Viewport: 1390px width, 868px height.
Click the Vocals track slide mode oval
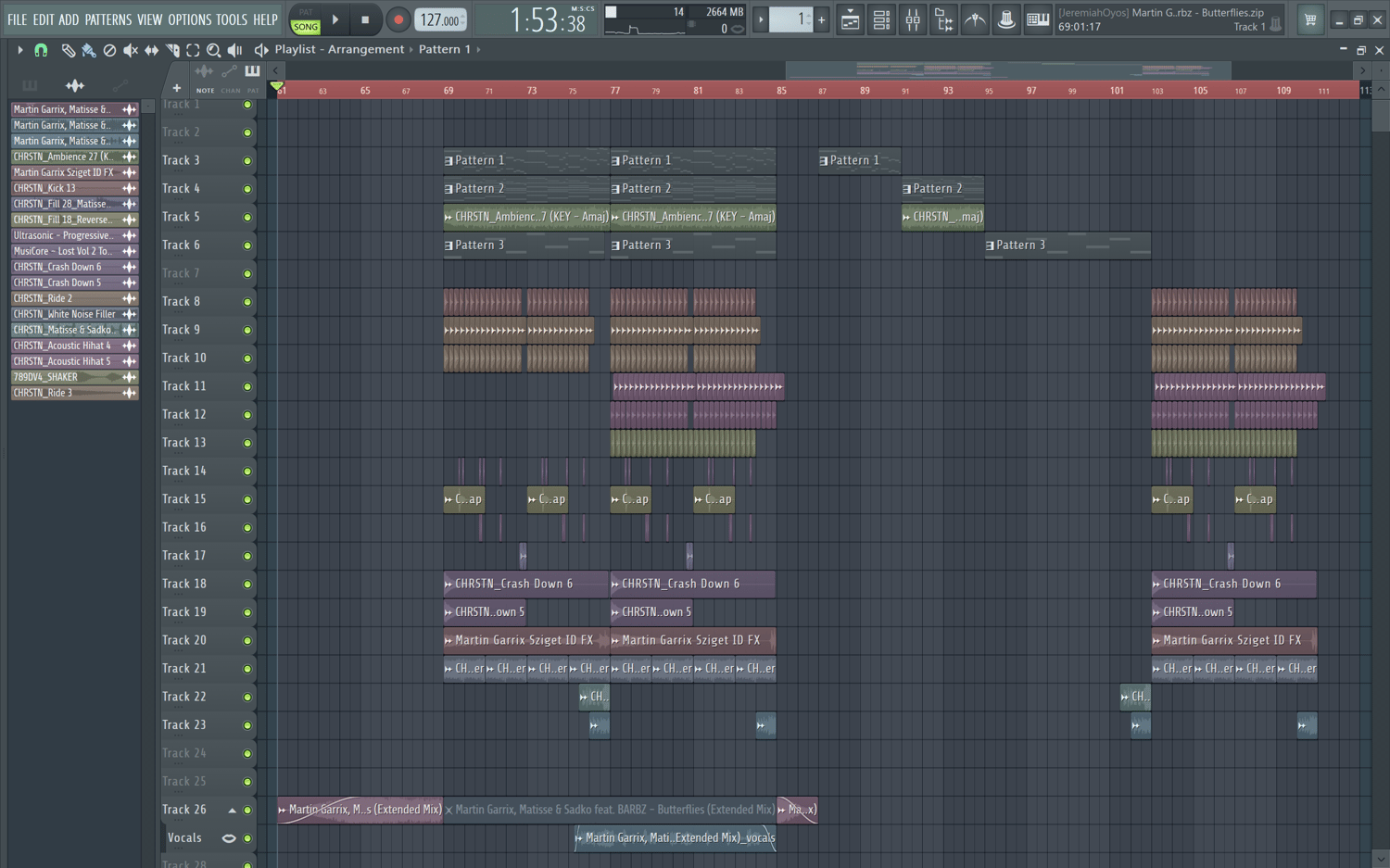click(229, 838)
